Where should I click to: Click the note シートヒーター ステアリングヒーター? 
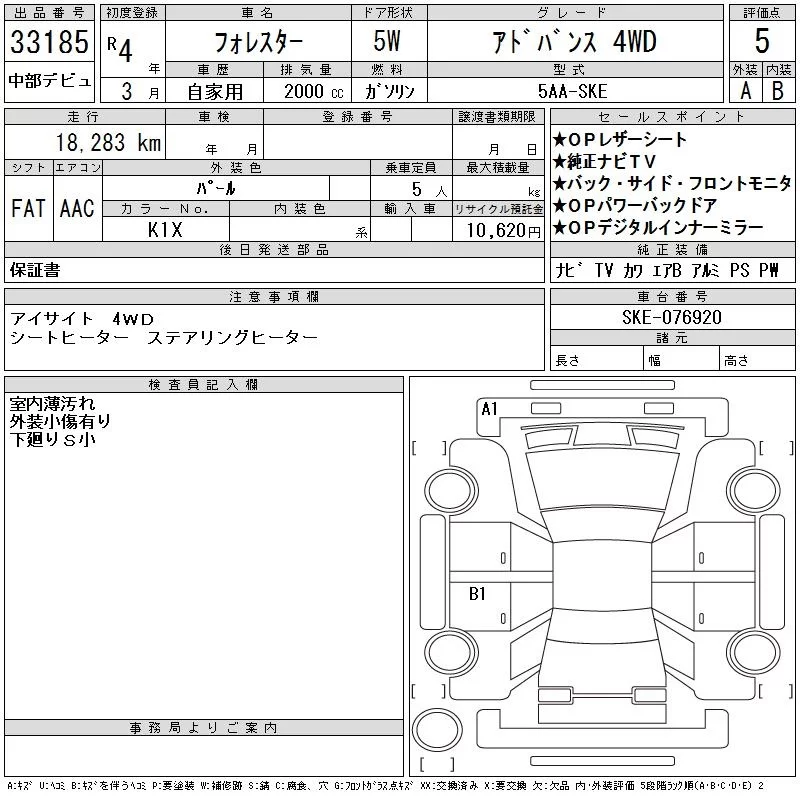click(x=164, y=337)
